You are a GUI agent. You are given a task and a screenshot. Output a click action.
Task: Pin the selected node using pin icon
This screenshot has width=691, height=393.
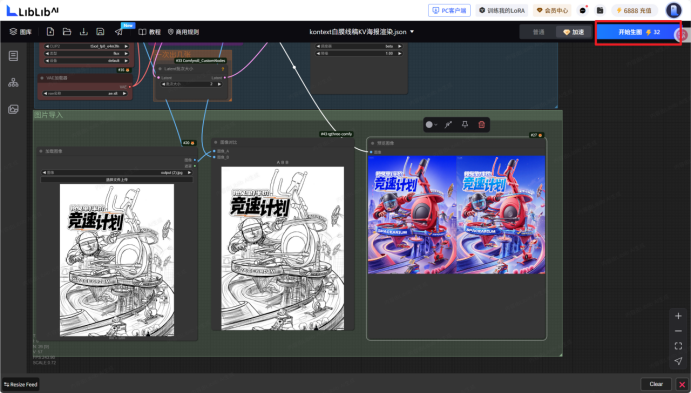pyautogui.click(x=465, y=125)
